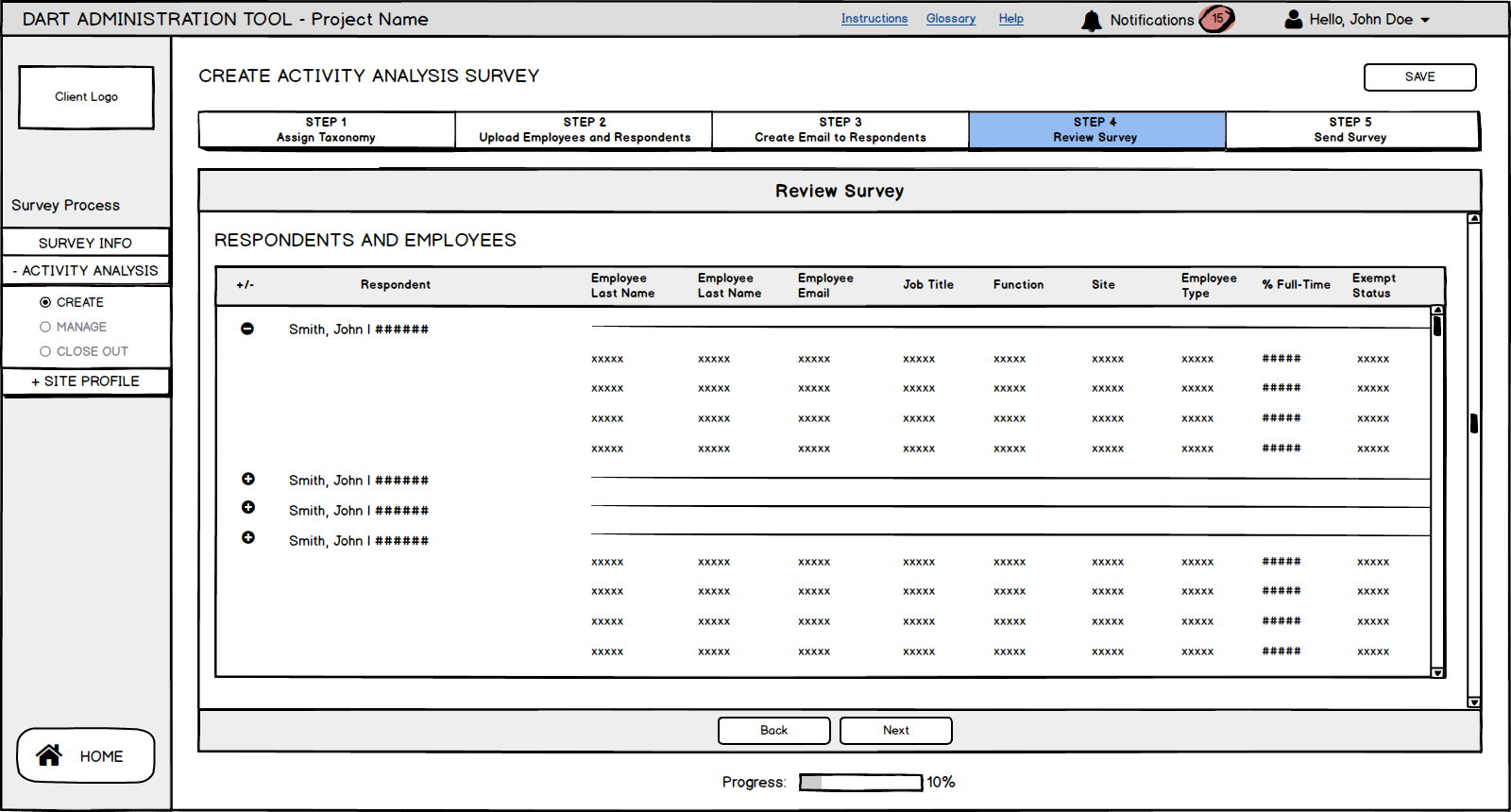Expand the second Smith, John respondent row

pyautogui.click(x=248, y=479)
